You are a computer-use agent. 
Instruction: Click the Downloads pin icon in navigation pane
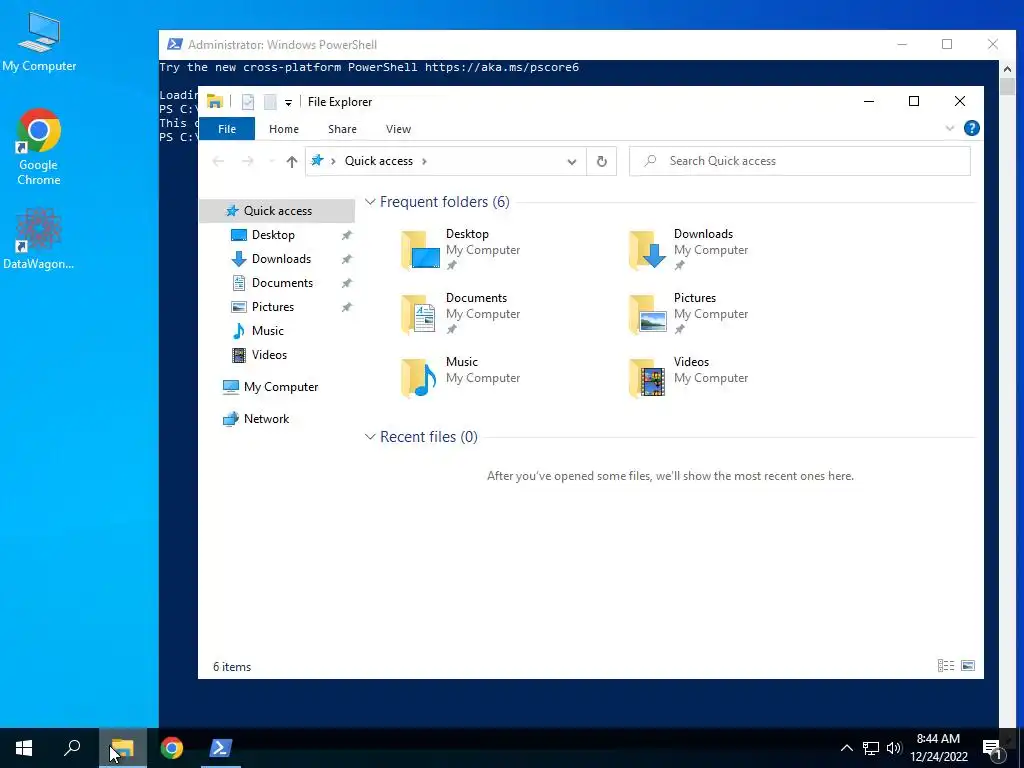[x=347, y=259]
